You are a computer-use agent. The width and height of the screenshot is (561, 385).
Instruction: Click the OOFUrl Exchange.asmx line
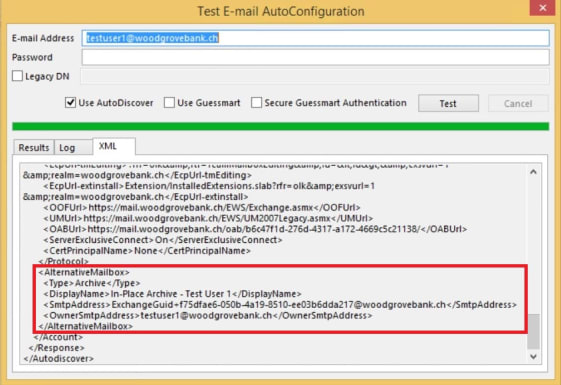click(202, 208)
